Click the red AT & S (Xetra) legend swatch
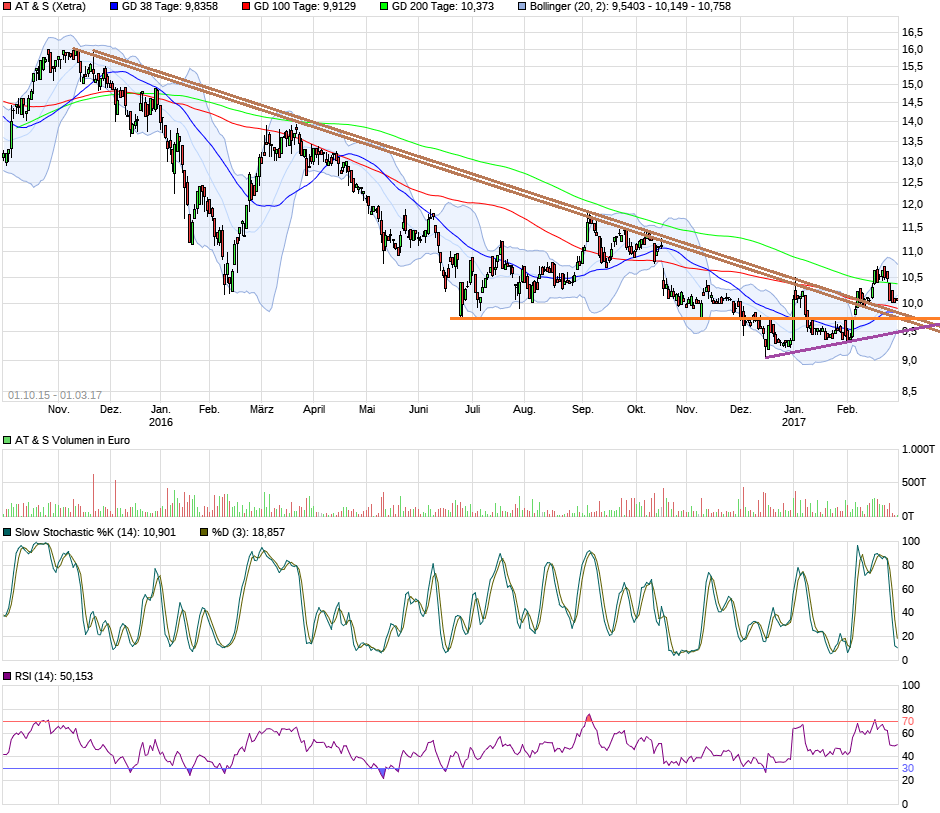Image resolution: width=940 pixels, height=813 pixels. point(7,7)
